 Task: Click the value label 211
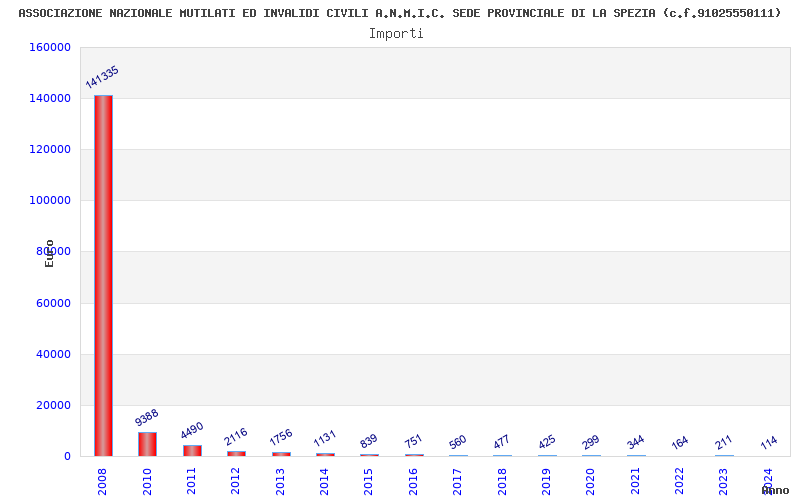coord(724,442)
